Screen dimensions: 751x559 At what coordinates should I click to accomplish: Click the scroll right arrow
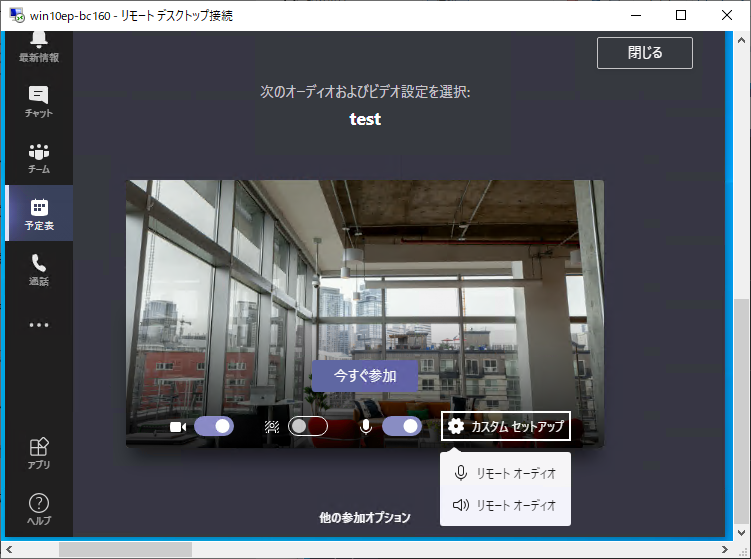point(725,549)
